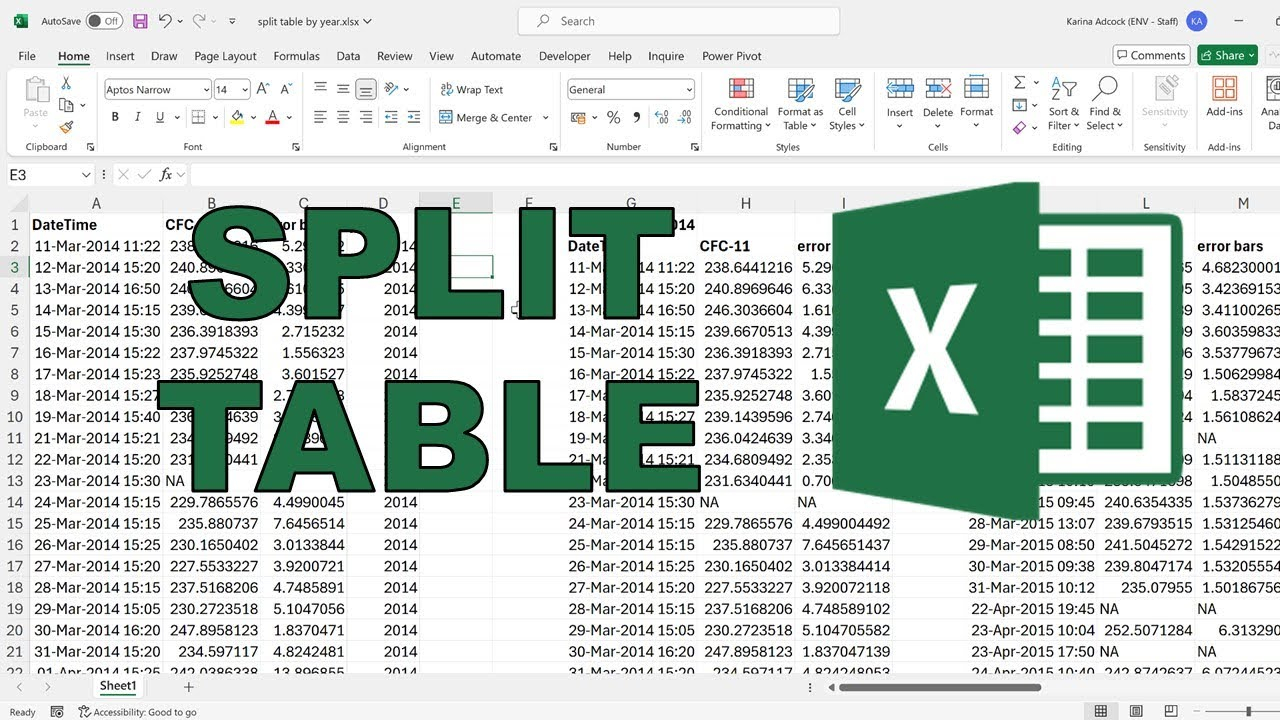This screenshot has width=1280, height=720.
Task: Switch to the Formulas tab
Action: pos(296,56)
